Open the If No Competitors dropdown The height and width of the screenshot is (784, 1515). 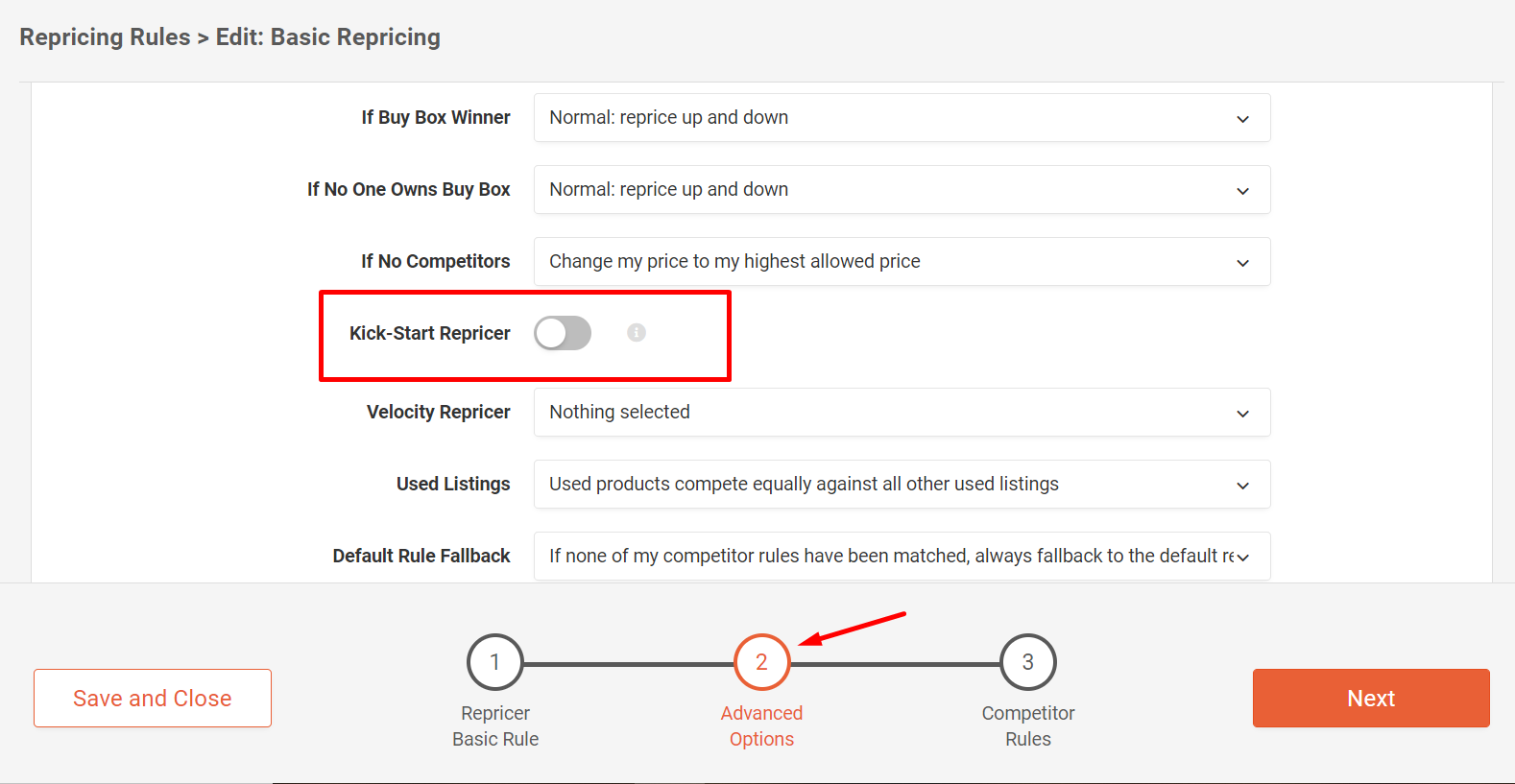click(x=902, y=262)
